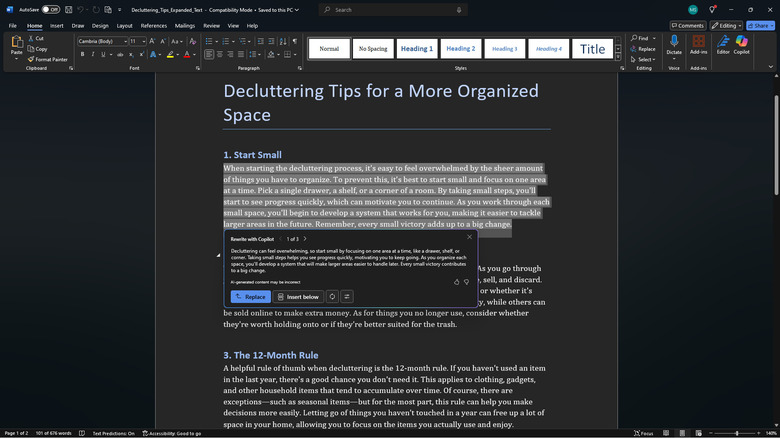Expand the Editing mode dropdown
Image resolution: width=780 pixels, height=438 pixels.
click(x=726, y=25)
